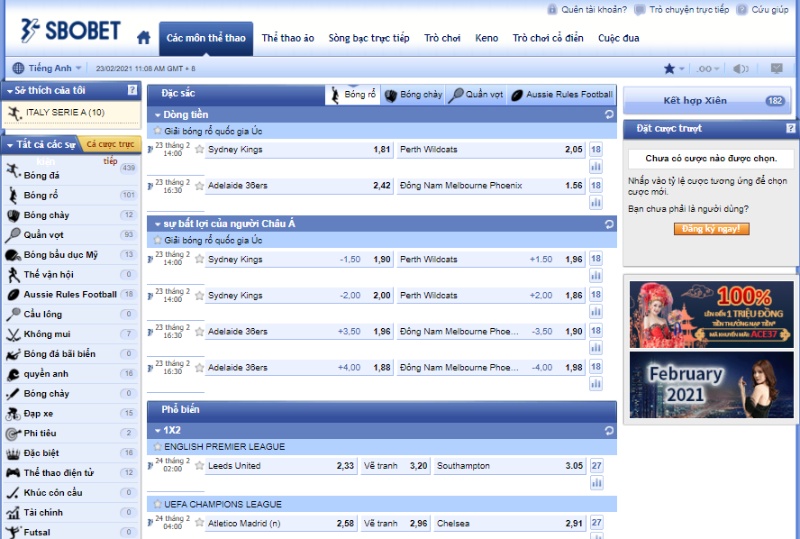Click the sound speaker icon
This screenshot has height=539, width=800.
[x=740, y=68]
